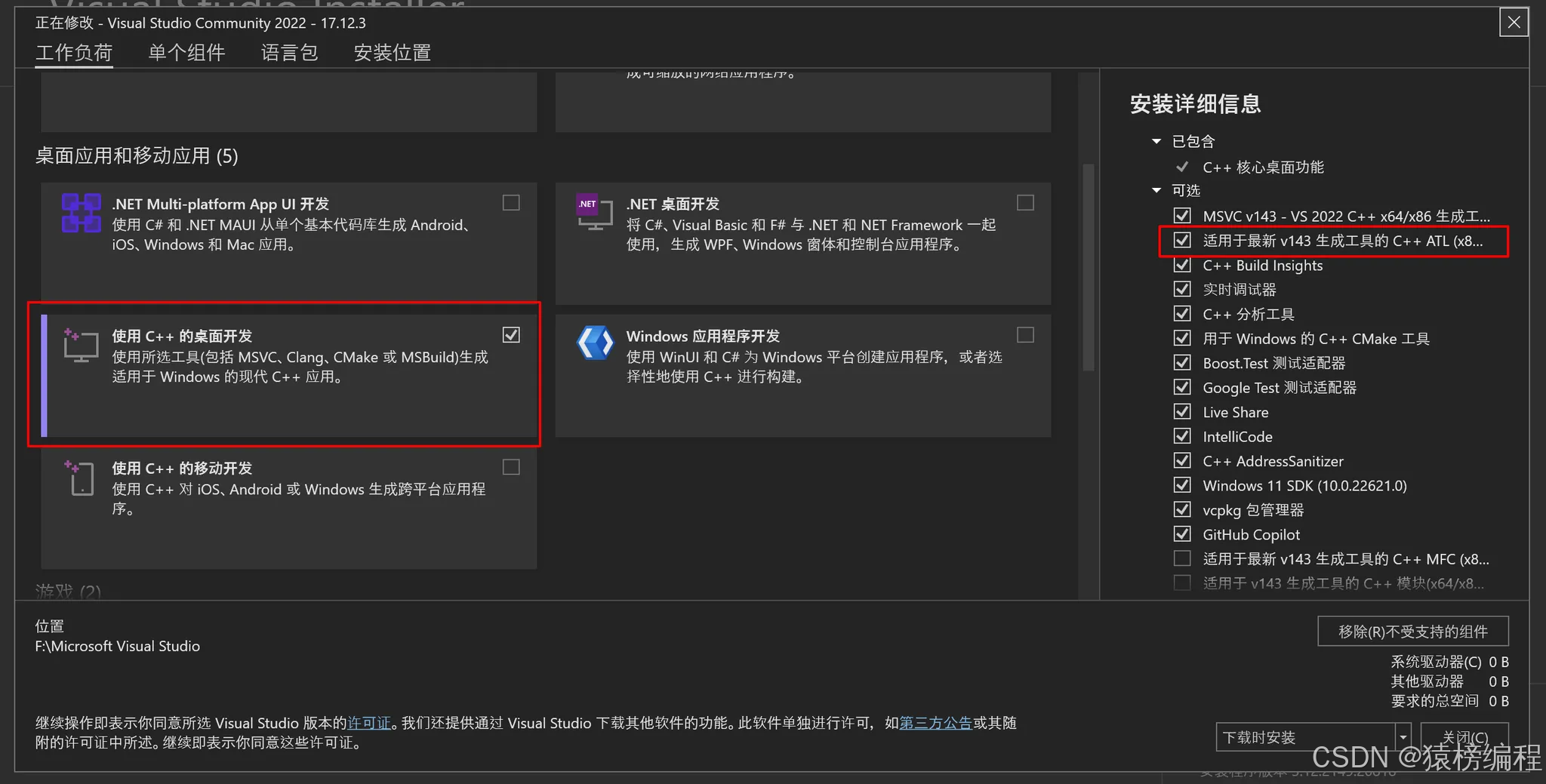Uncheck Windows 11 SDK (10.0.22621.0)
Viewport: 1546px width, 784px height.
pos(1182,485)
